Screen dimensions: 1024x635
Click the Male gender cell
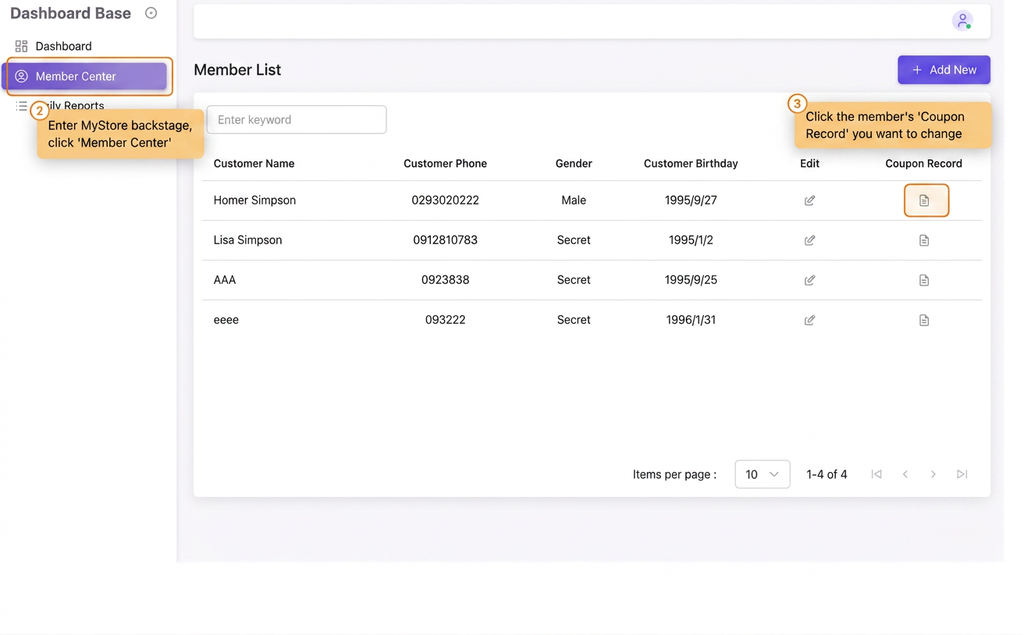pos(574,201)
